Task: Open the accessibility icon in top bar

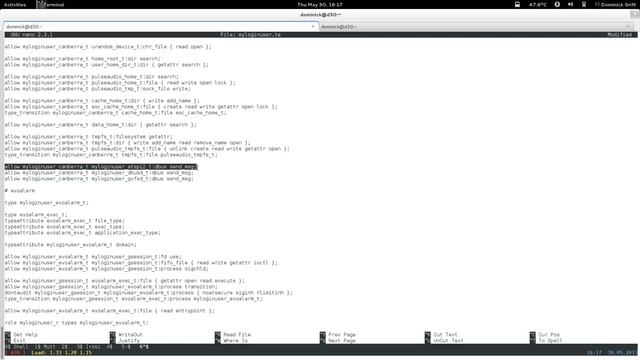Action: [557, 4]
